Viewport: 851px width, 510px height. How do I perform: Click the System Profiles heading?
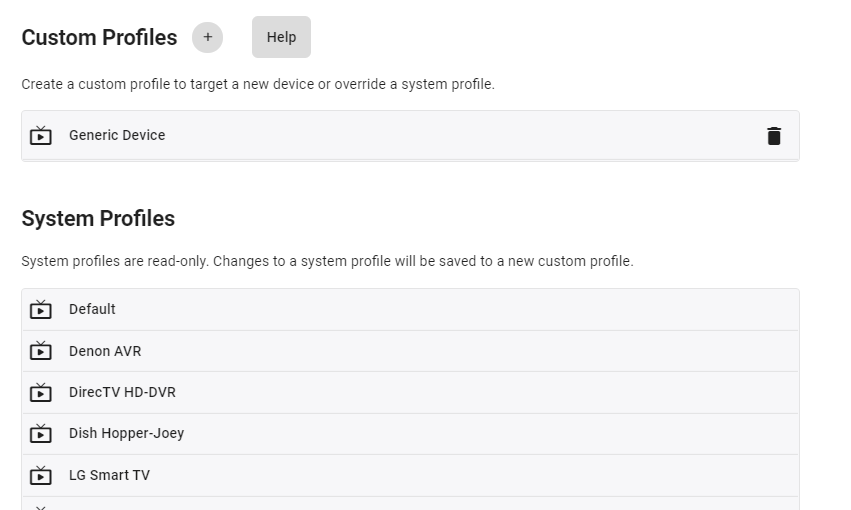(x=98, y=218)
